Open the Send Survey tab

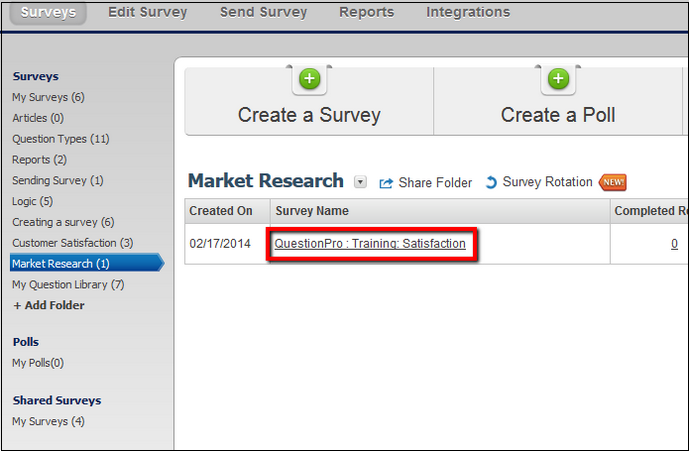[x=263, y=13]
